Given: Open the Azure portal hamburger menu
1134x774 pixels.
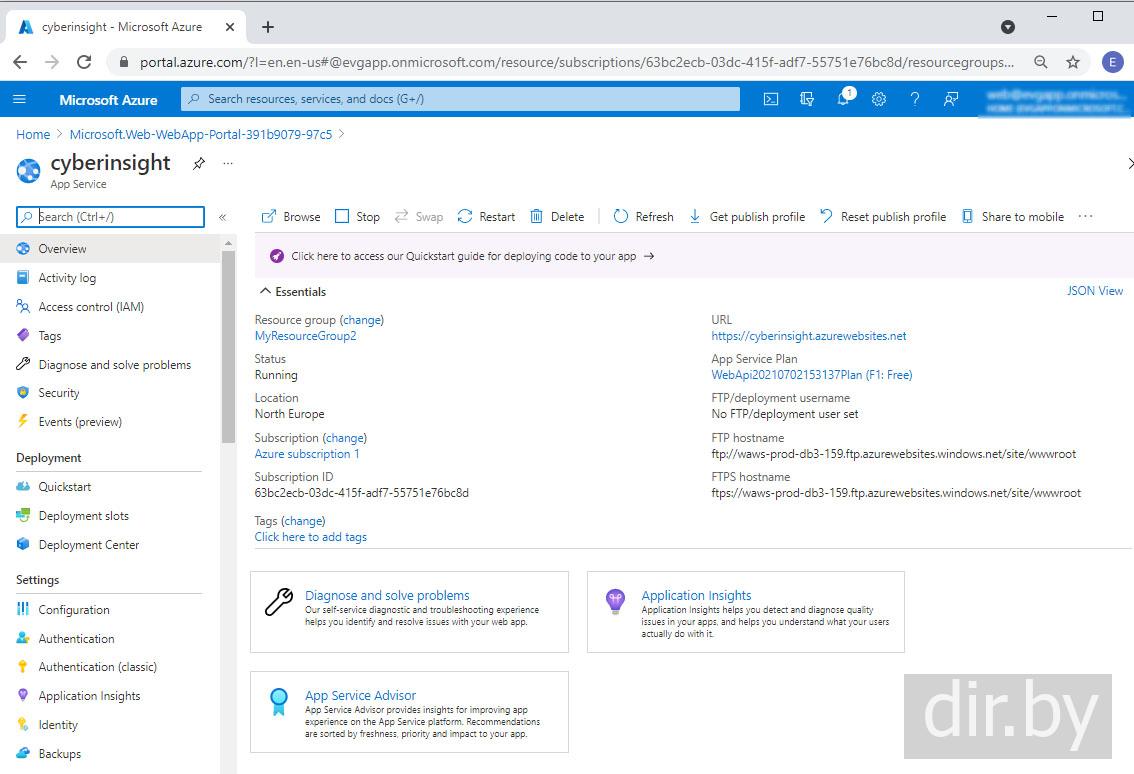Looking at the screenshot, I should pos(20,99).
